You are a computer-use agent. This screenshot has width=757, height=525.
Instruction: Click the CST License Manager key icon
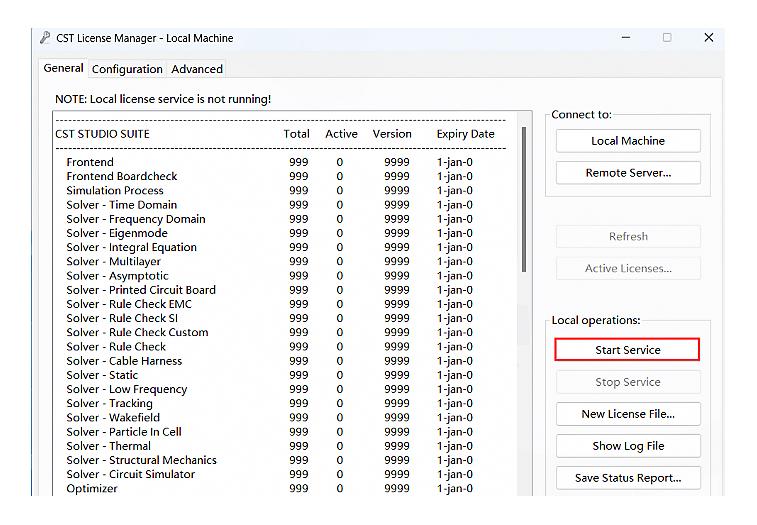click(x=45, y=38)
